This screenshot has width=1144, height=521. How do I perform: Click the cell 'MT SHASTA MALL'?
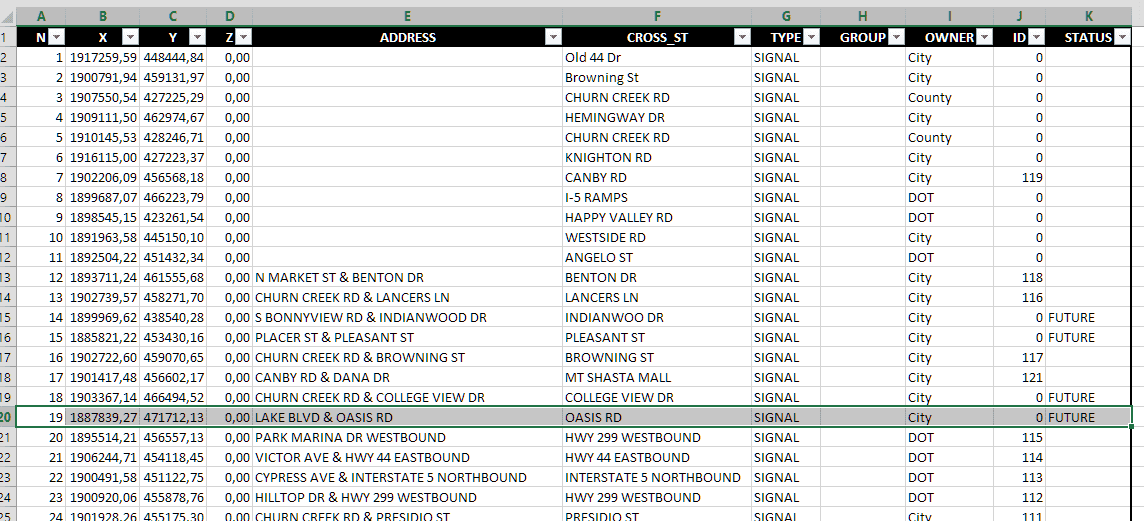tap(657, 377)
